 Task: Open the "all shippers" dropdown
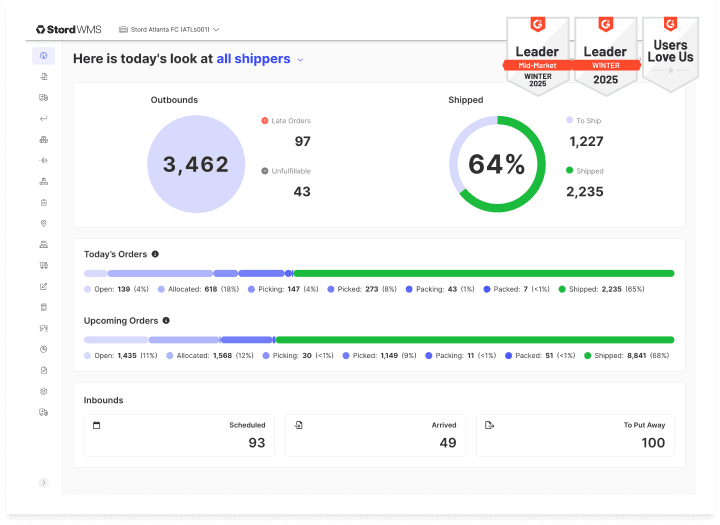pos(260,59)
